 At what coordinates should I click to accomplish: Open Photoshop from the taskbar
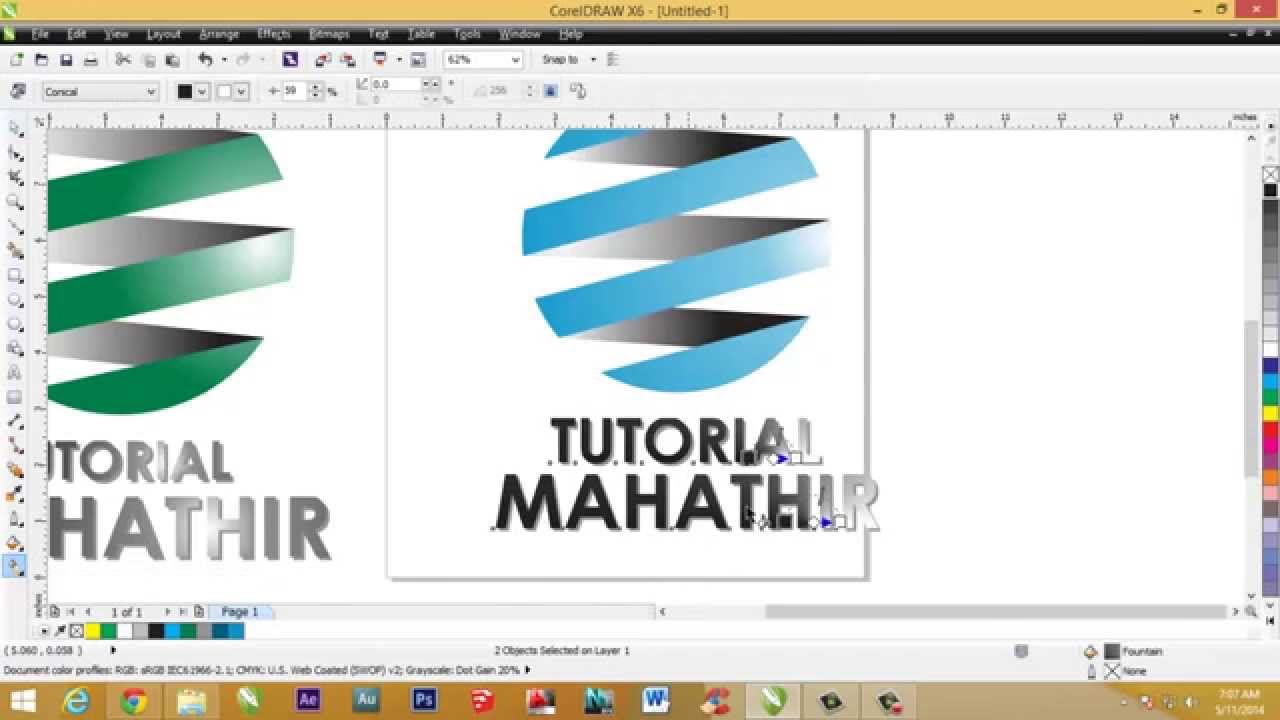[x=423, y=701]
